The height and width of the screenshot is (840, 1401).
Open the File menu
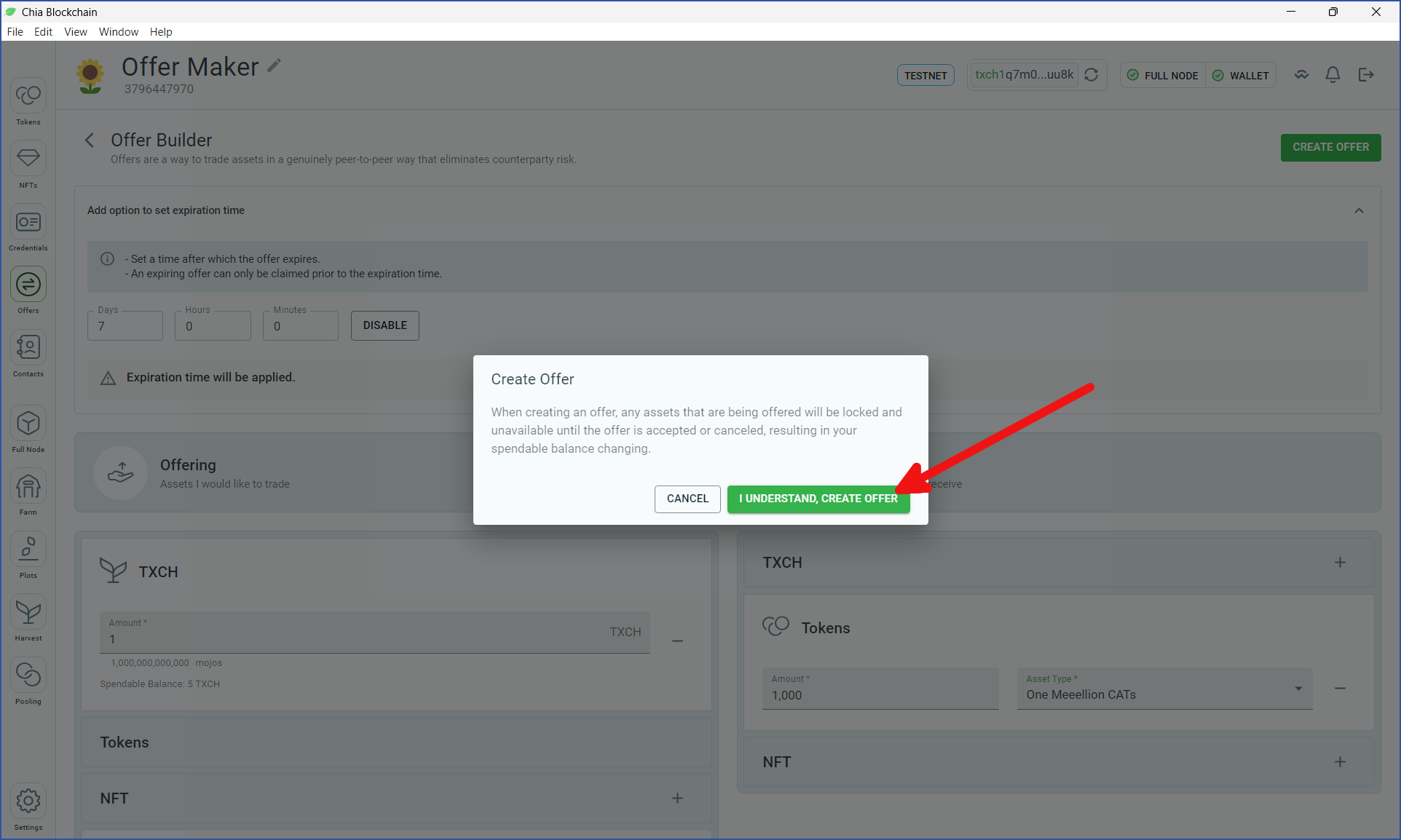[x=15, y=32]
